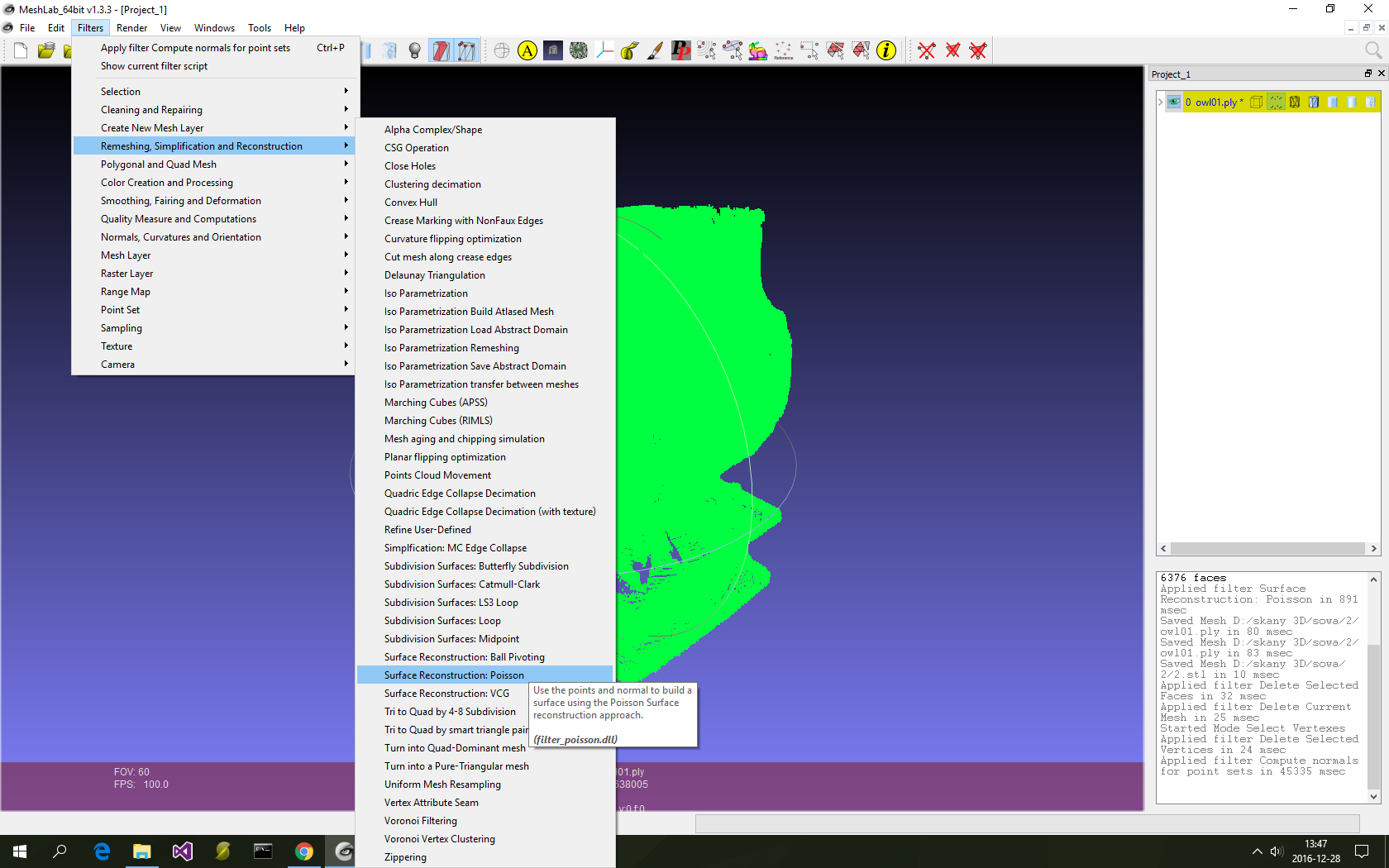The height and width of the screenshot is (868, 1389).
Task: Toggle light bulb lighting on/off
Action: click(x=415, y=51)
